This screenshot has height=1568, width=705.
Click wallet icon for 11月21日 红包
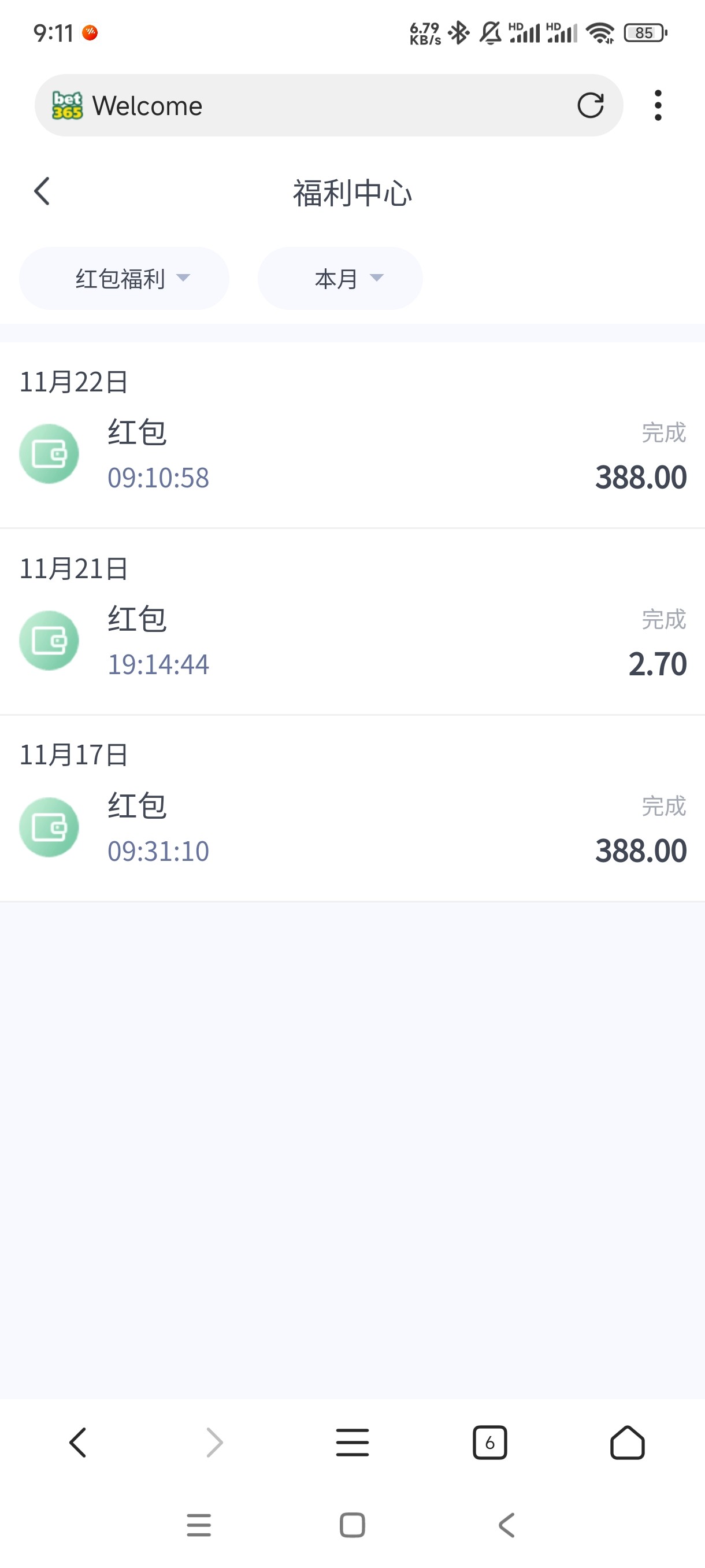[x=49, y=641]
